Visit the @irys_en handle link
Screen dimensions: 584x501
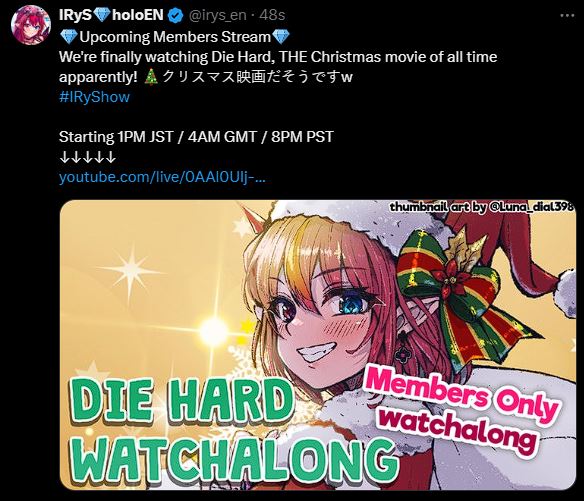point(218,15)
